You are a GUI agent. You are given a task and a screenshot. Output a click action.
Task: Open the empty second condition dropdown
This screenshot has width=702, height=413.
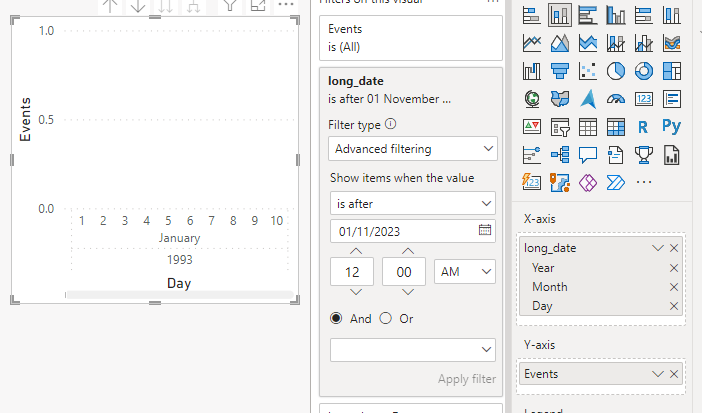(413, 349)
